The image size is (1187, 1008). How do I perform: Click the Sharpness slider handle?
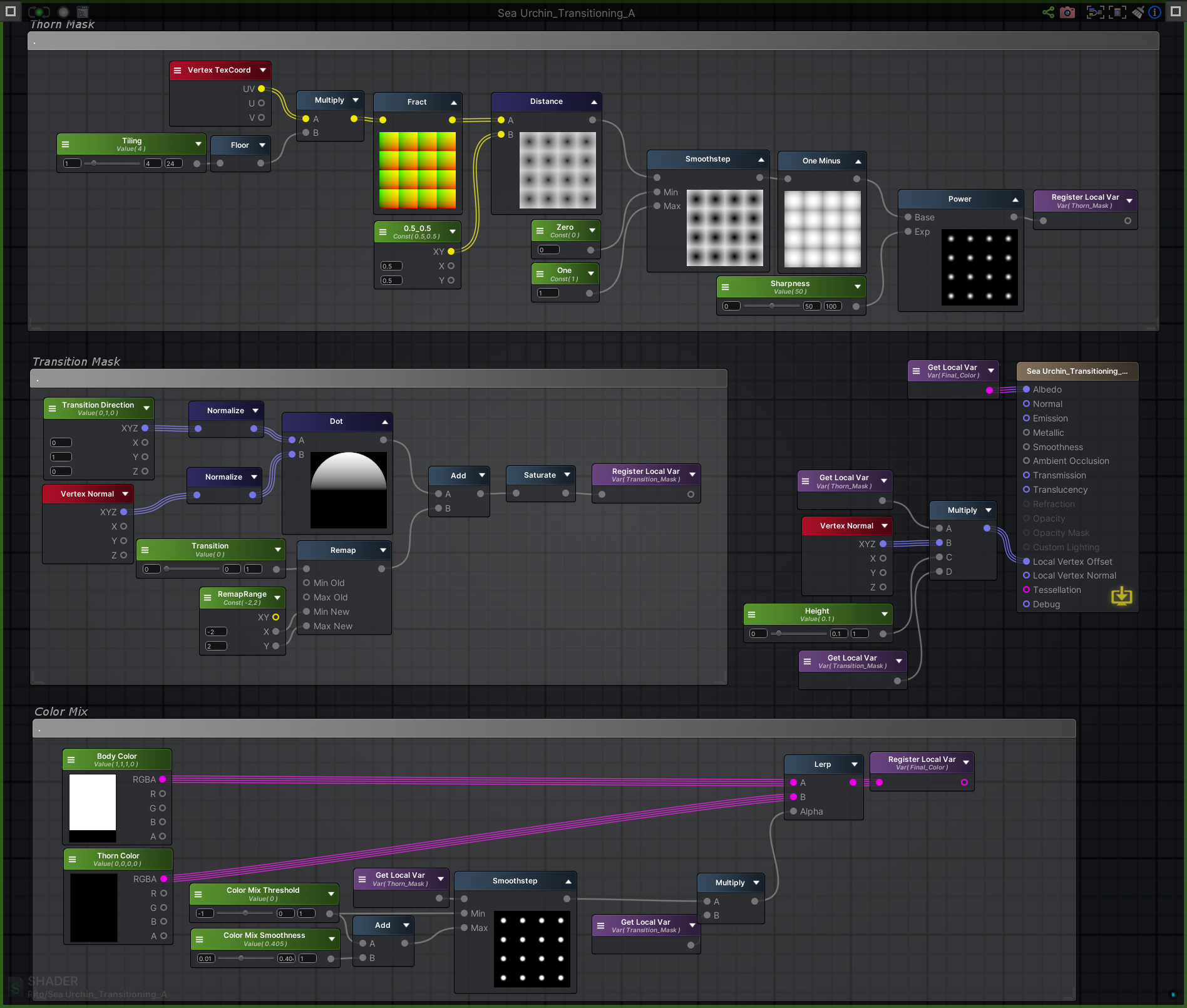(x=771, y=306)
